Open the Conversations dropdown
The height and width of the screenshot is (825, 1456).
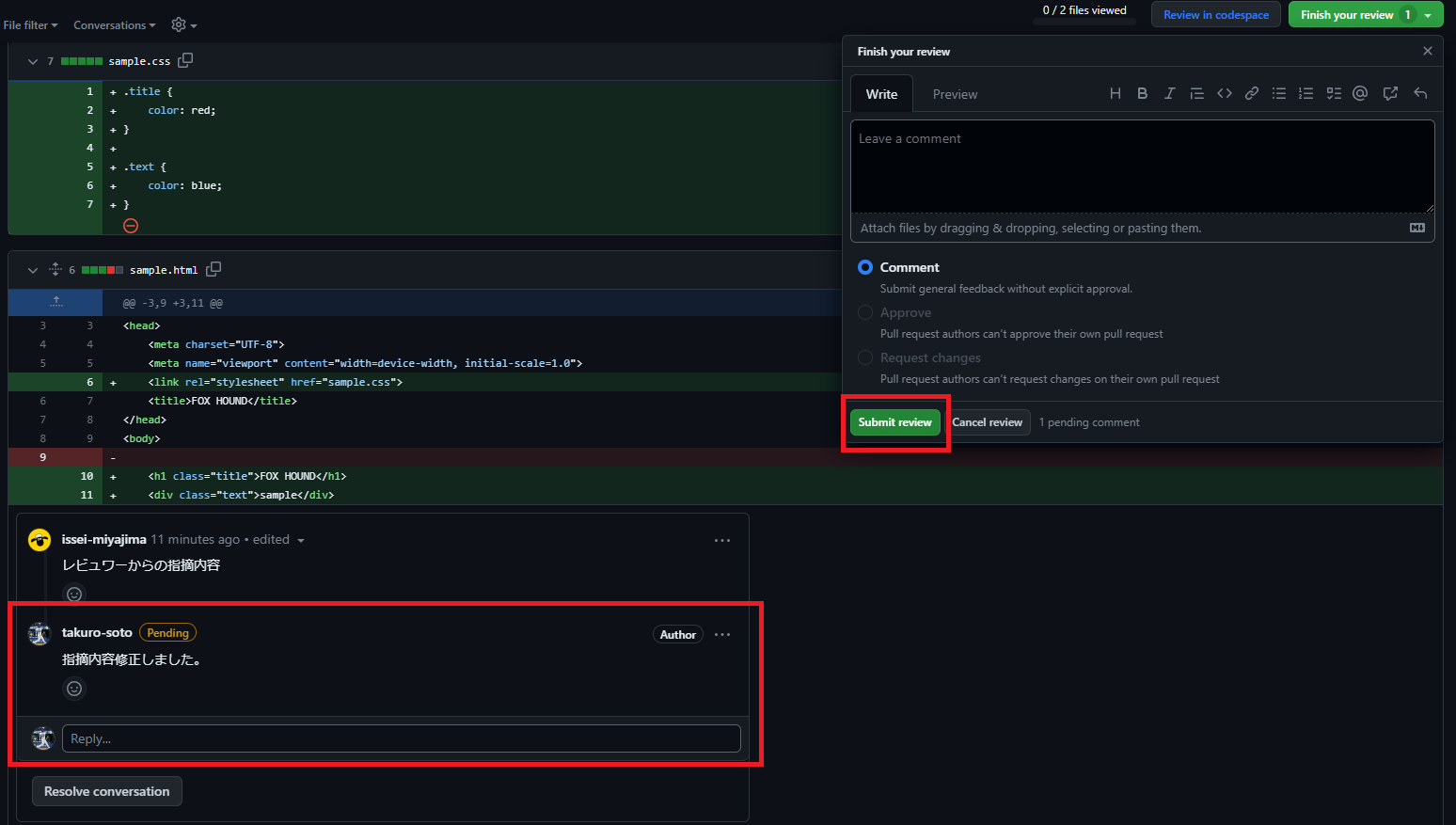point(114,25)
